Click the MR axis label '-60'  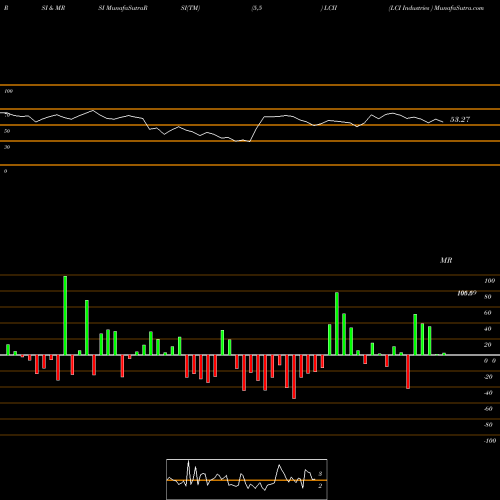tap(488, 409)
